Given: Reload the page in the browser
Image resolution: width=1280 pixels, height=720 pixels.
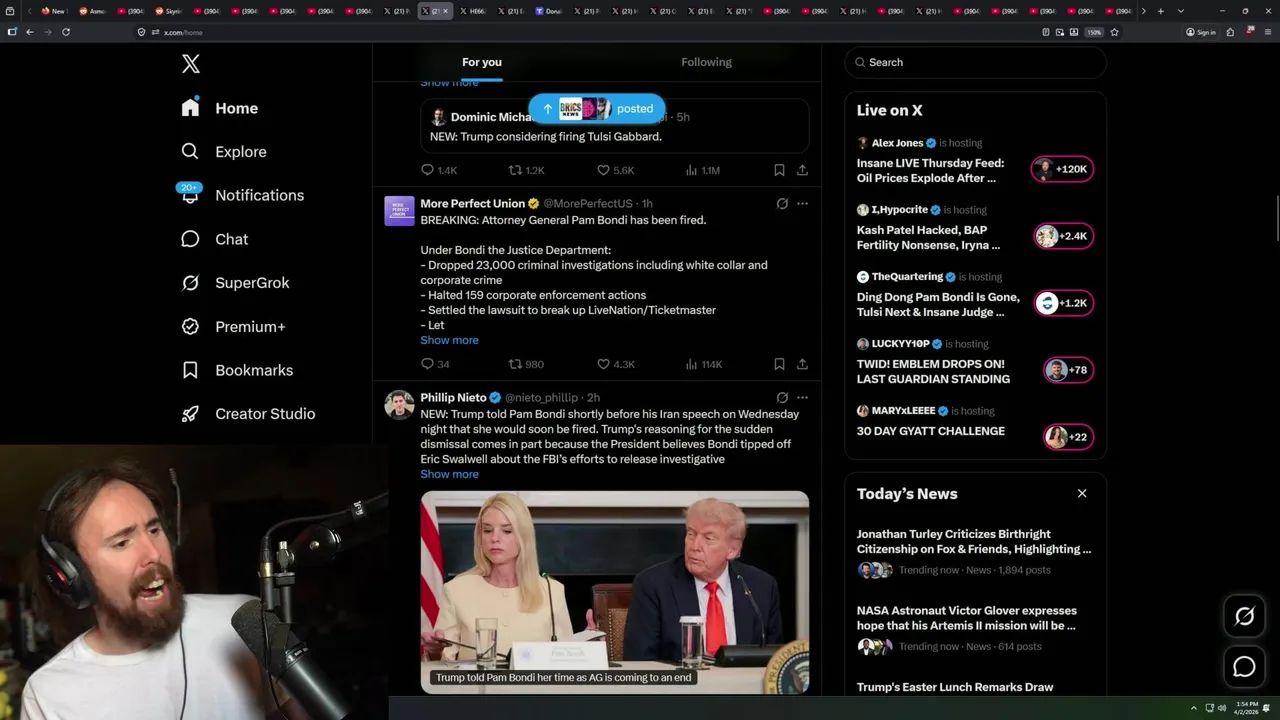Looking at the screenshot, I should click(x=66, y=32).
